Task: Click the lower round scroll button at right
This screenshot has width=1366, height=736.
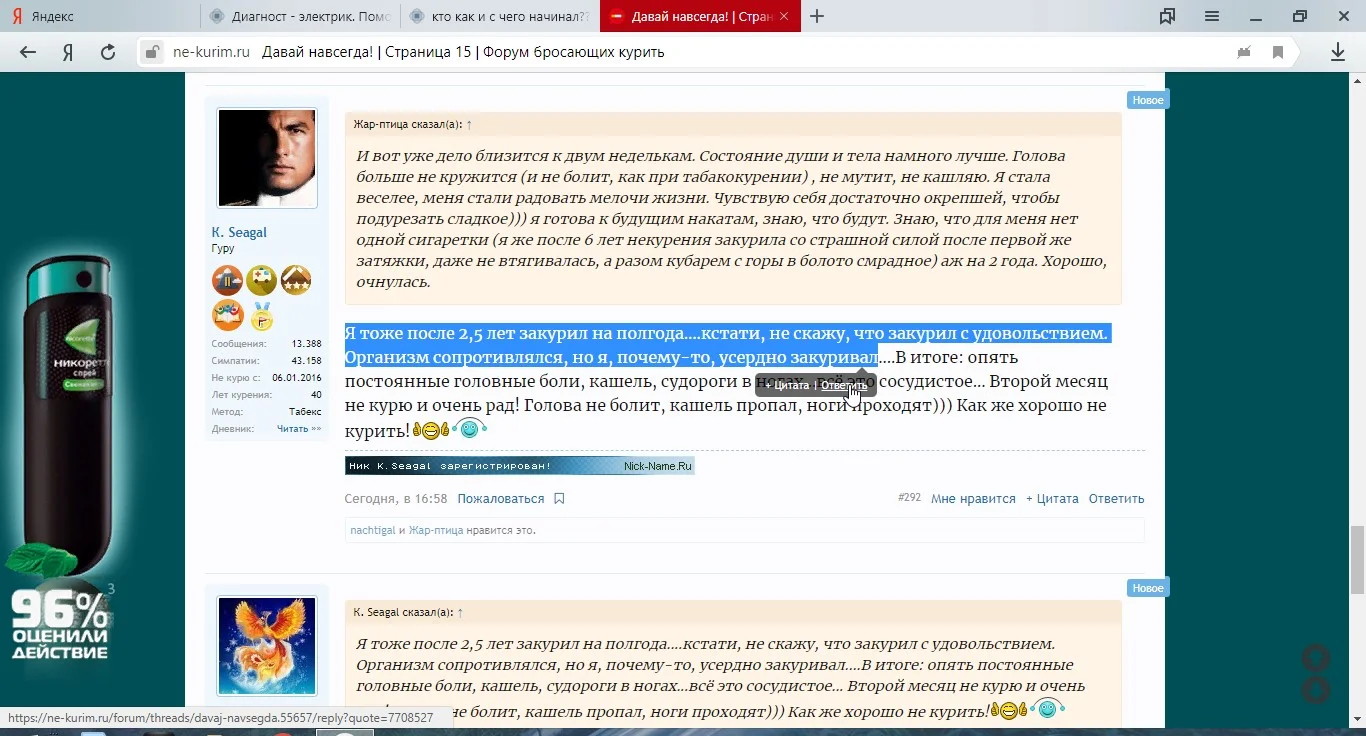Action: [x=1316, y=690]
